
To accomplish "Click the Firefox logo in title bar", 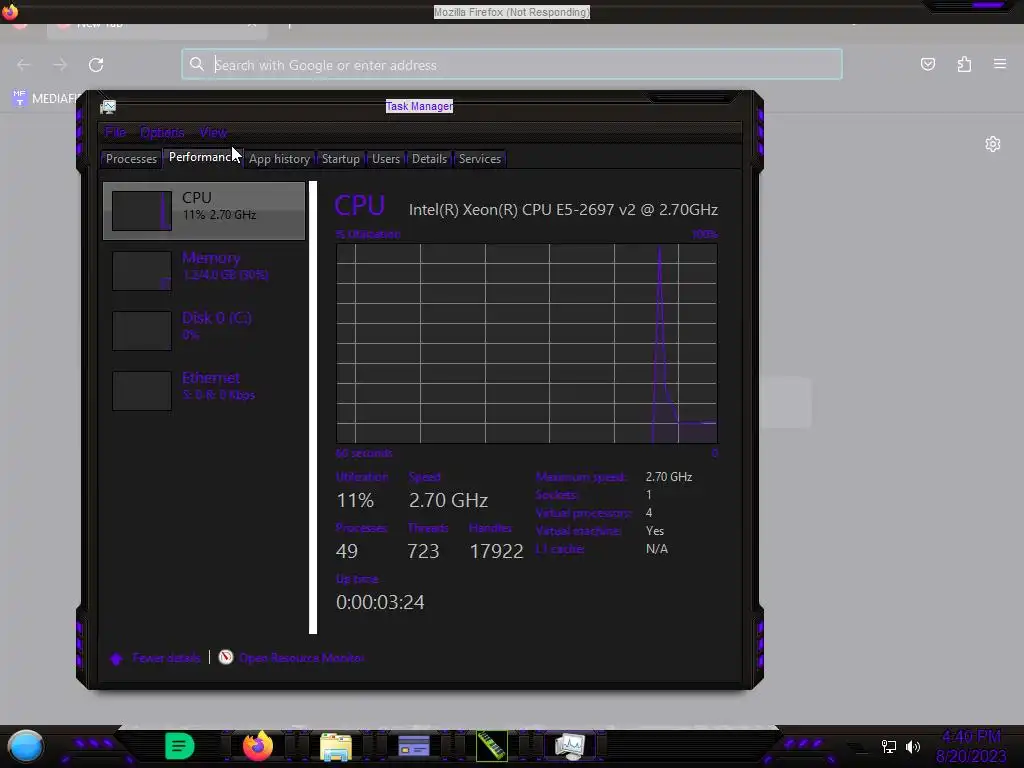I will click(10, 12).
